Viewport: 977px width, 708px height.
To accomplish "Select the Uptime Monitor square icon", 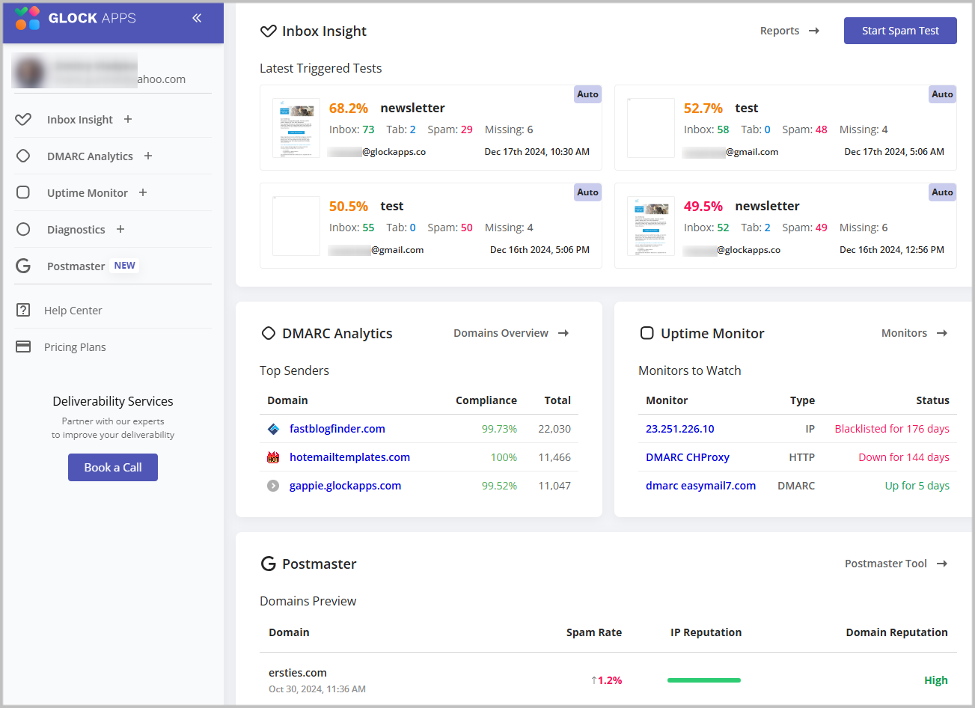I will coord(23,192).
